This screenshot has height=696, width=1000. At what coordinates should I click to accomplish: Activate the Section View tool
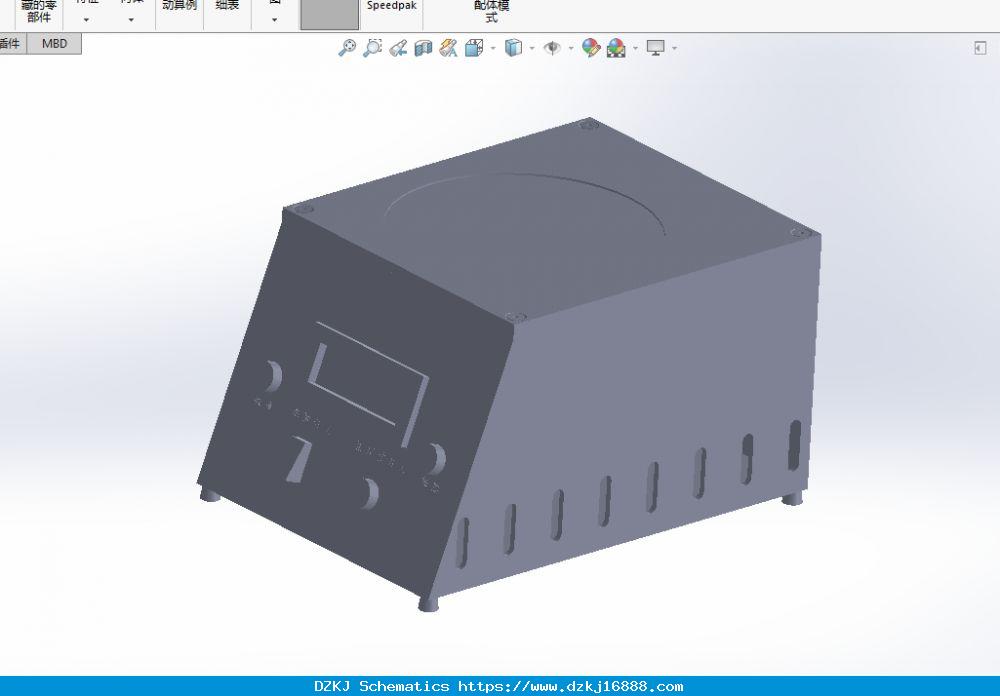423,48
